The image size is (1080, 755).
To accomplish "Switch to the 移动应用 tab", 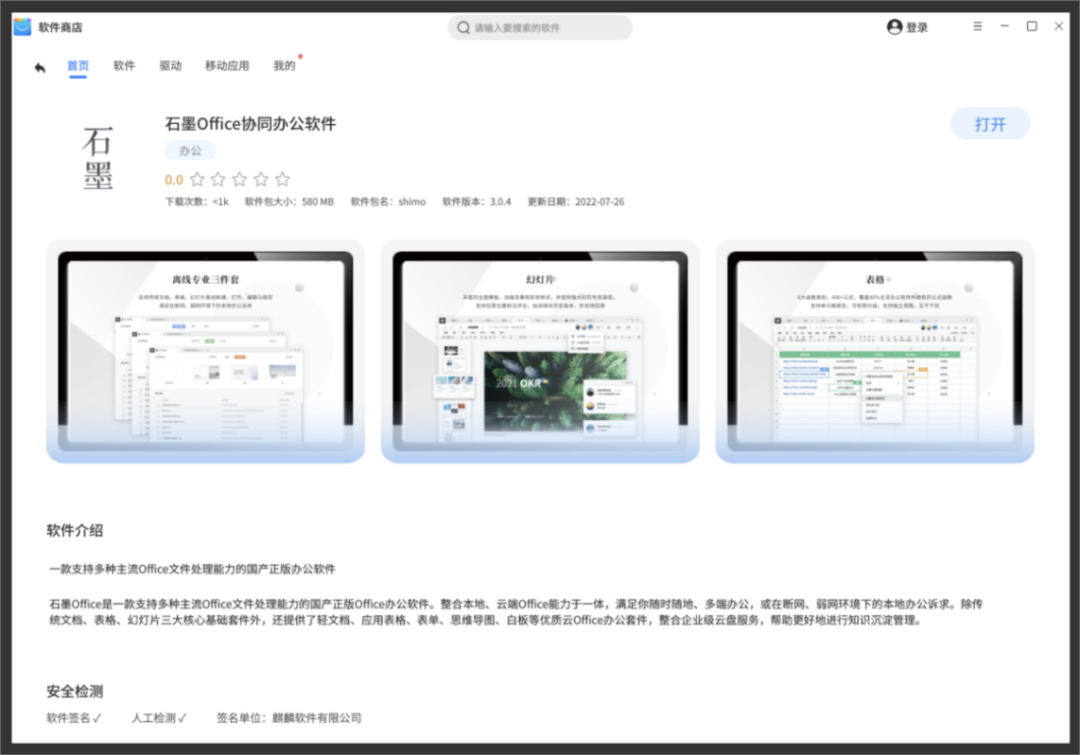I will (x=227, y=65).
